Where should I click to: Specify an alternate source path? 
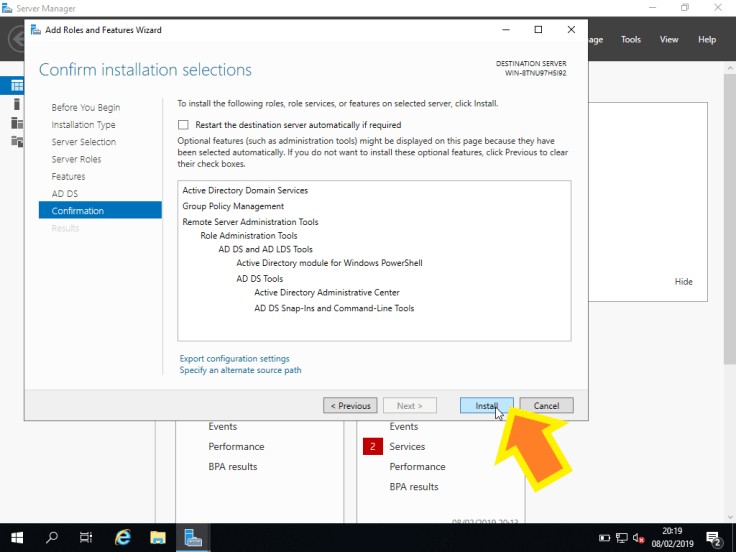pyautogui.click(x=240, y=370)
